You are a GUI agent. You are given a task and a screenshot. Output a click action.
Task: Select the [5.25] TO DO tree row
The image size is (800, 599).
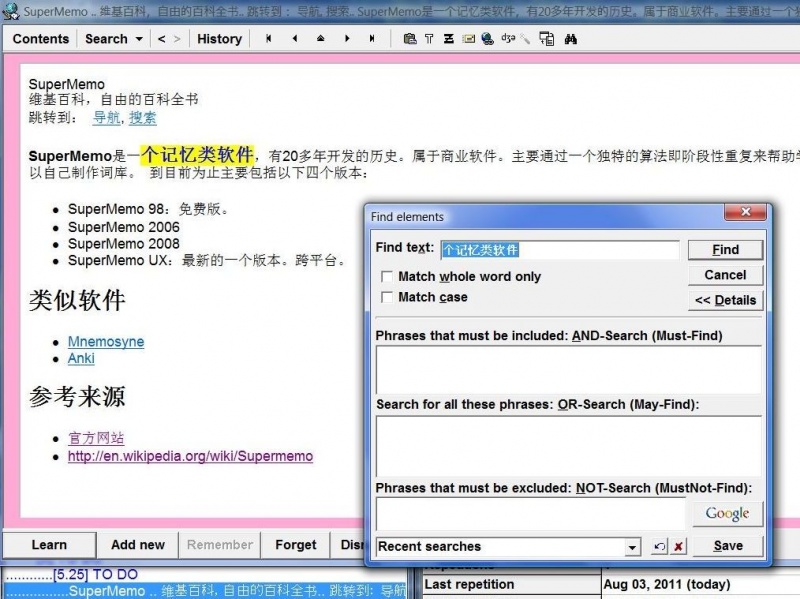click(x=96, y=575)
